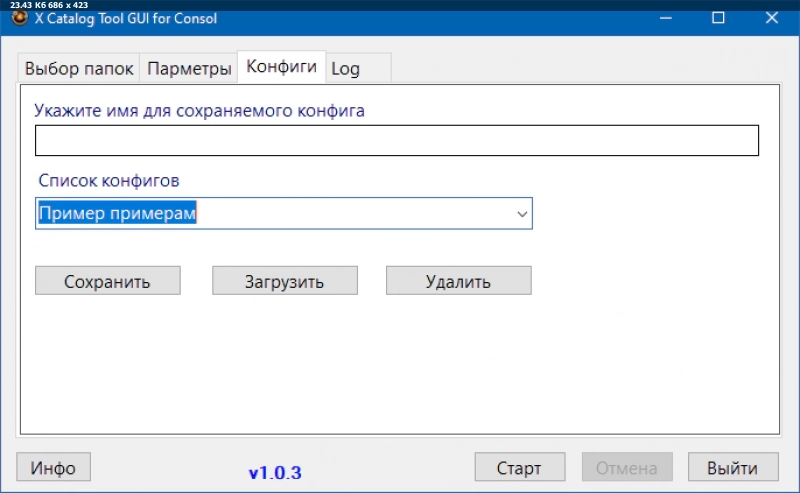Close the X Catalog Tool window
800x493 pixels.
(x=771, y=18)
